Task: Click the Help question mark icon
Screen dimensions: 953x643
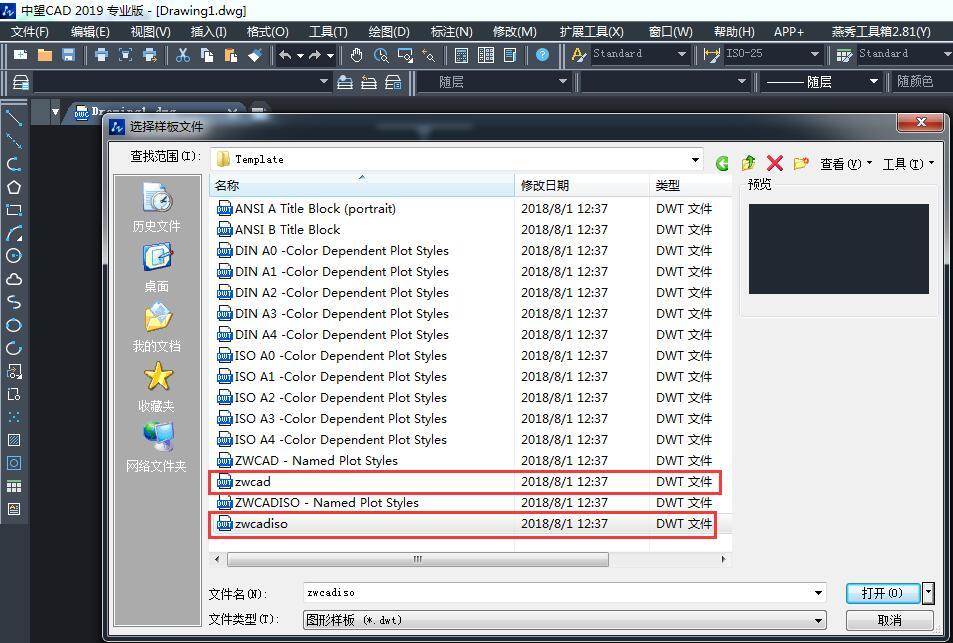Action: [542, 55]
